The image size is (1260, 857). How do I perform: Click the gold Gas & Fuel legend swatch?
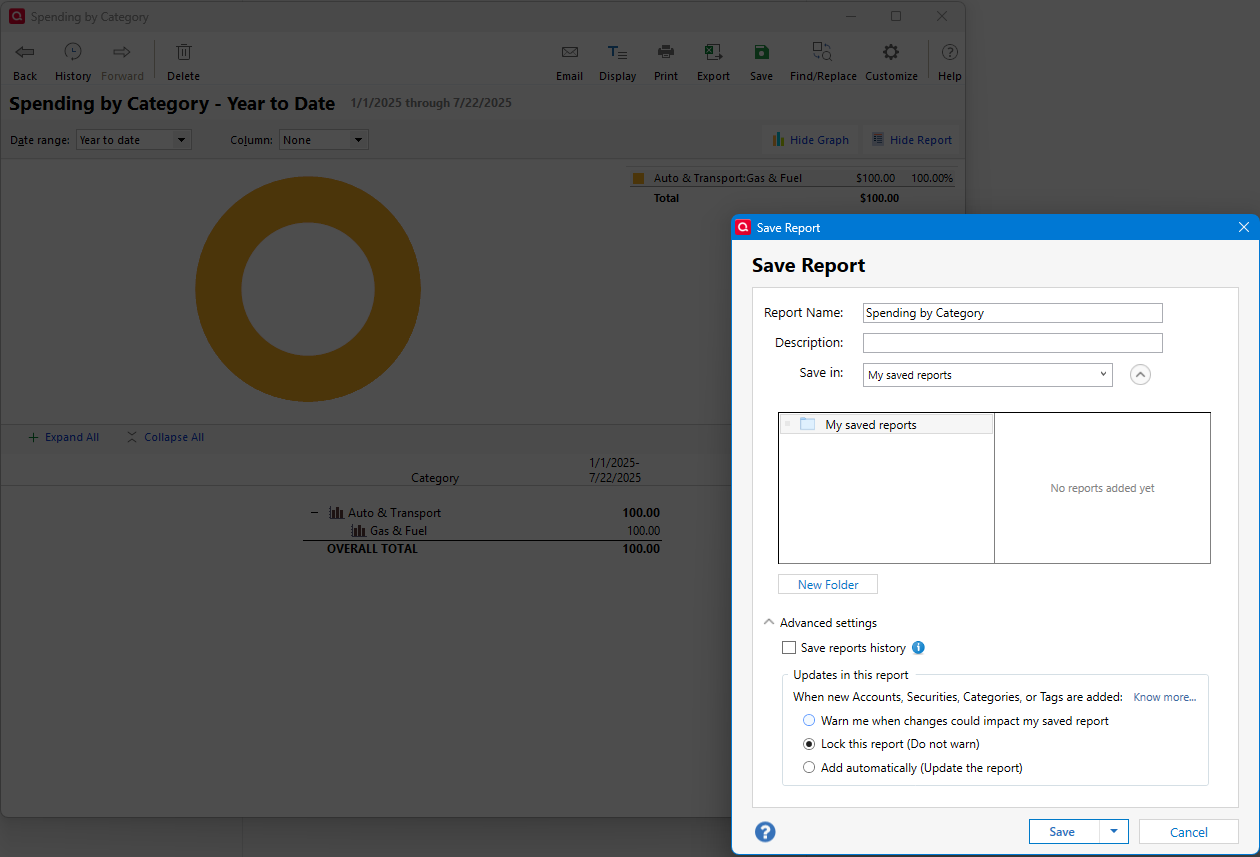(x=638, y=179)
